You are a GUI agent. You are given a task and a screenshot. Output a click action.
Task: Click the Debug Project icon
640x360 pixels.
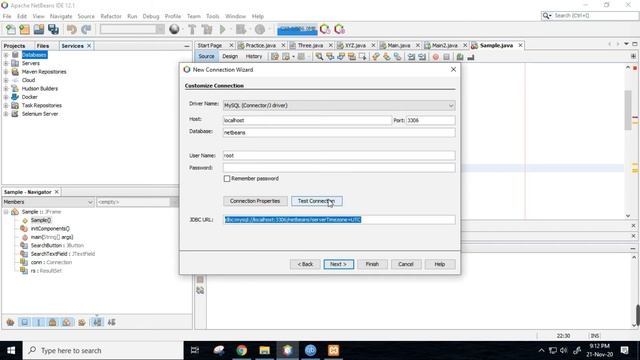[x=241, y=29]
